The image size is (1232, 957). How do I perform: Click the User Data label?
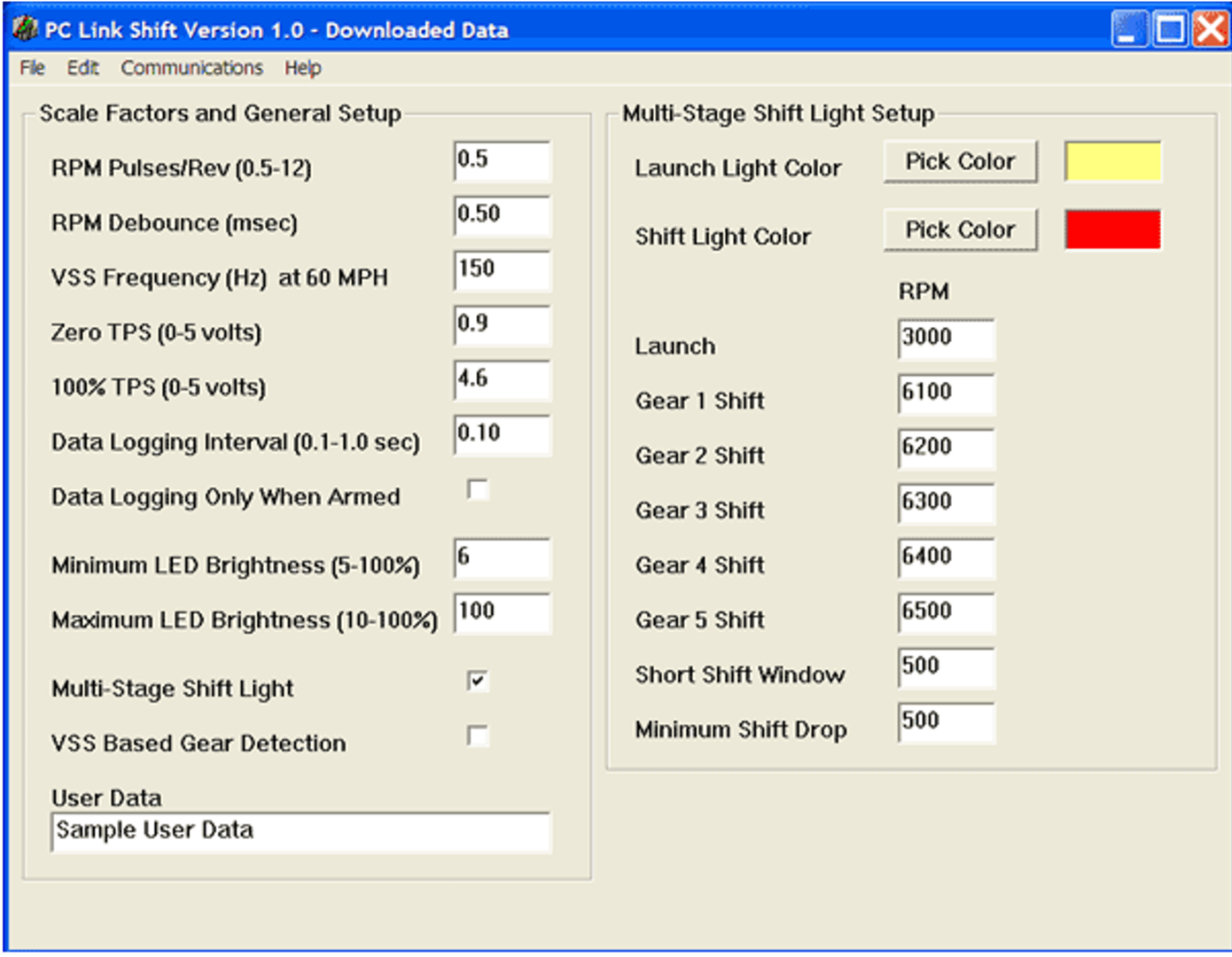[x=106, y=798]
